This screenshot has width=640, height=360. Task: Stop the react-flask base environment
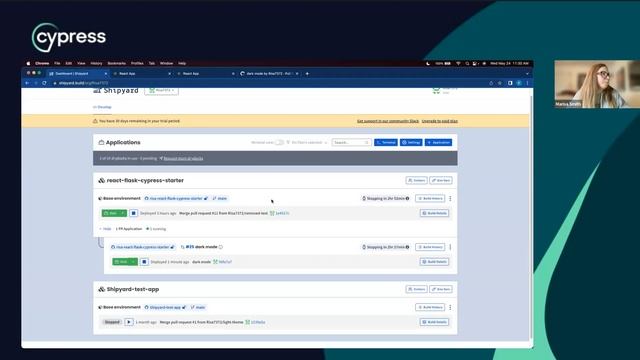133,213
